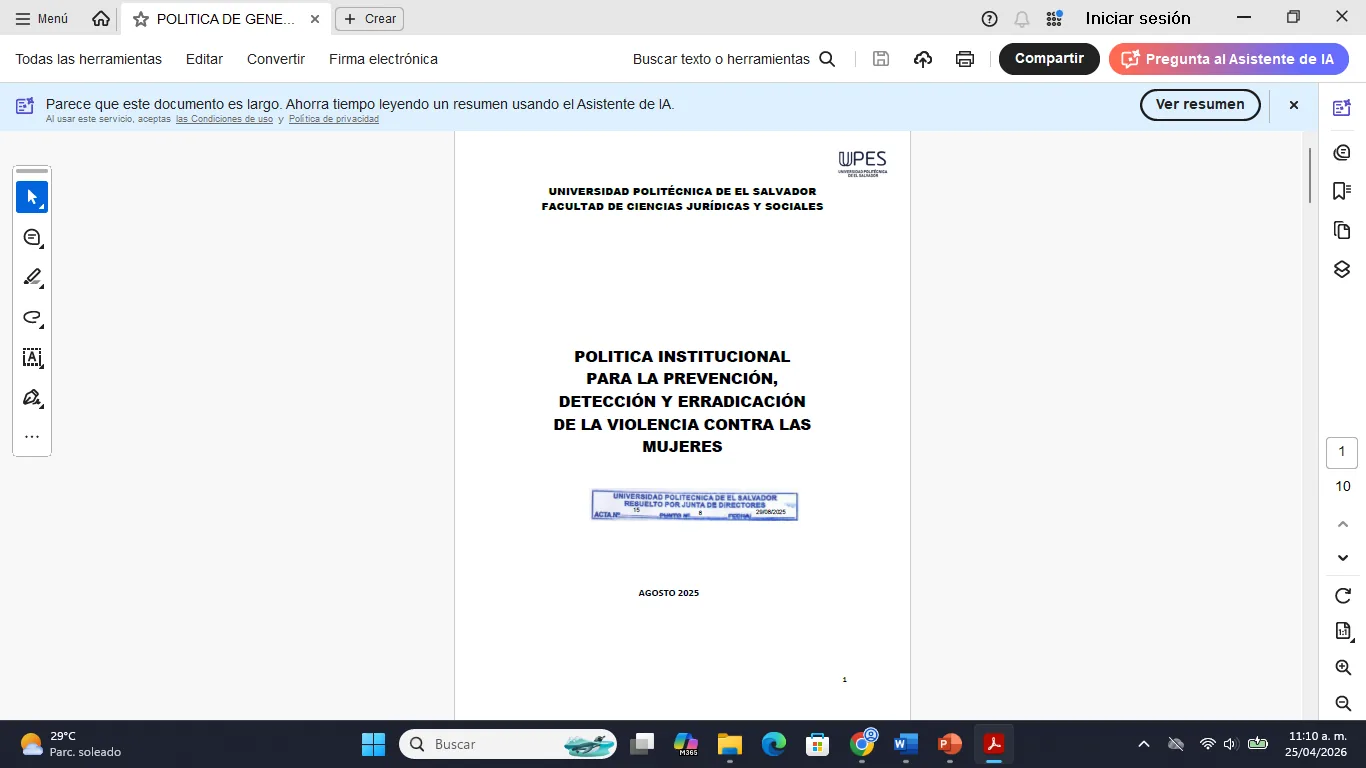The height and width of the screenshot is (768, 1366).
Task: Open the notifications bell
Action: click(1022, 19)
